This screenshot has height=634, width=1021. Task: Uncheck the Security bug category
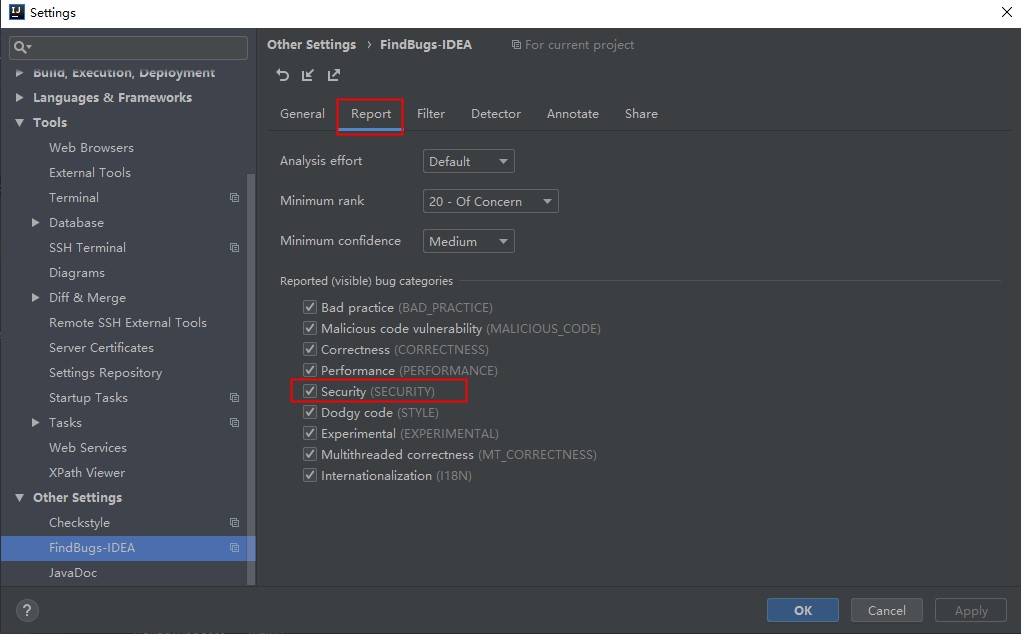310,392
